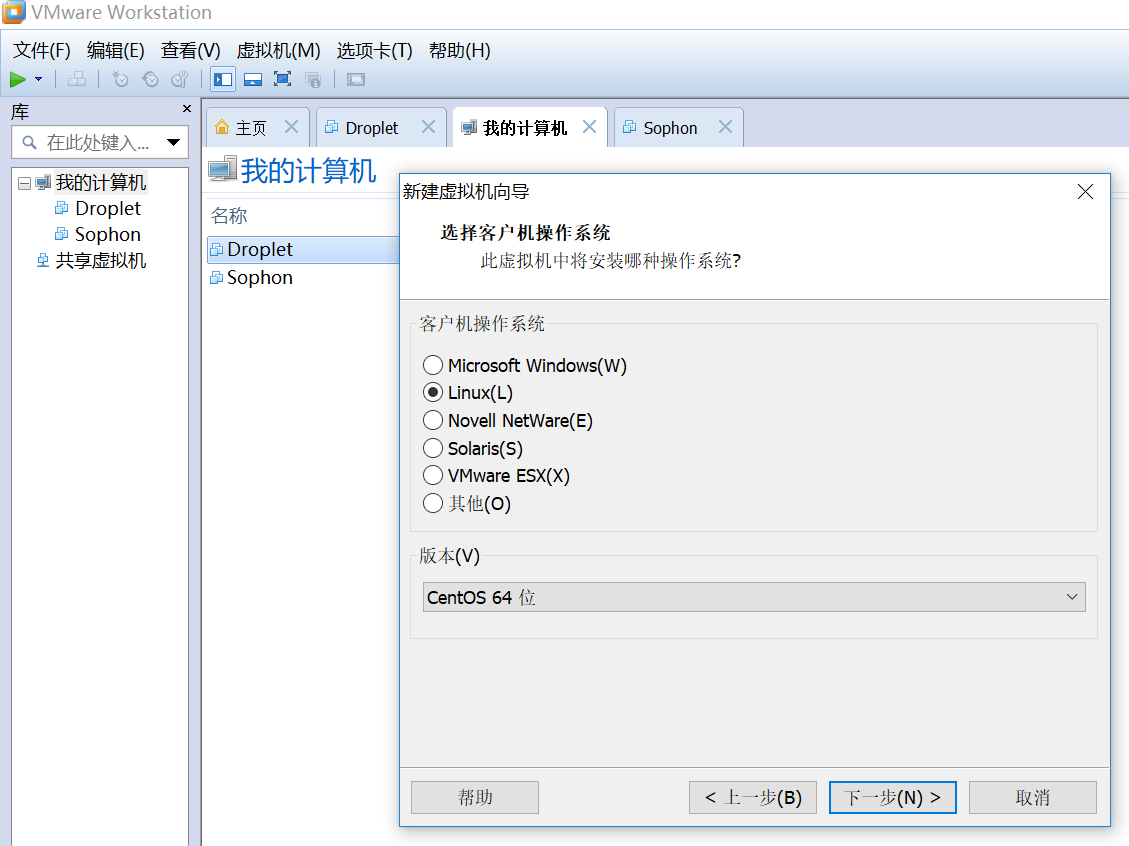Collapse the 我的计算机 tree node
Viewport: 1129px width, 846px height.
[x=24, y=183]
